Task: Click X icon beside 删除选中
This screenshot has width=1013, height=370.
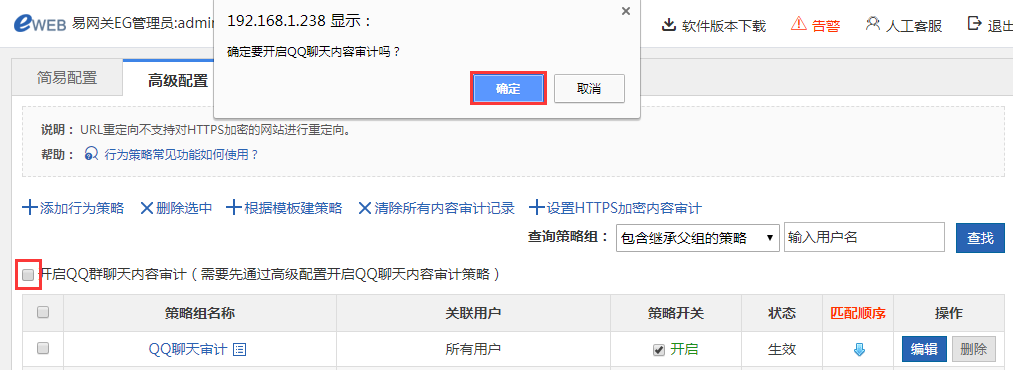Action: [x=147, y=208]
